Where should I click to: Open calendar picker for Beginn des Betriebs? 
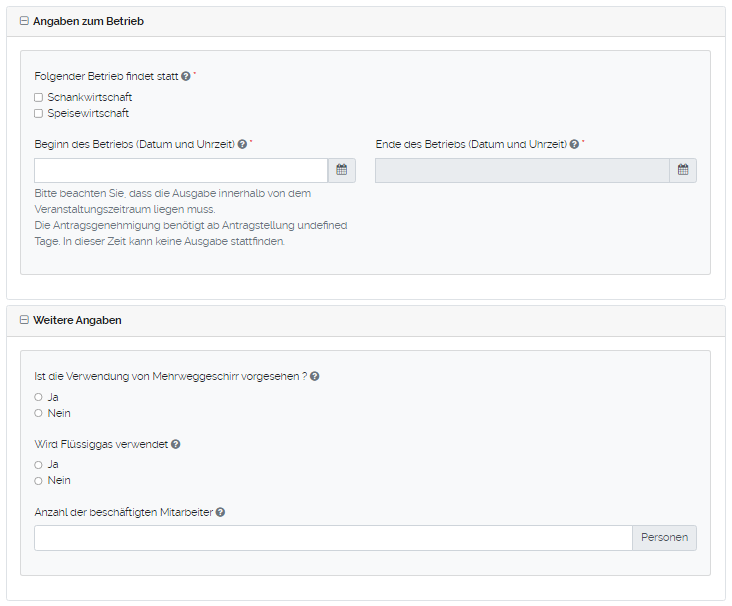click(341, 170)
